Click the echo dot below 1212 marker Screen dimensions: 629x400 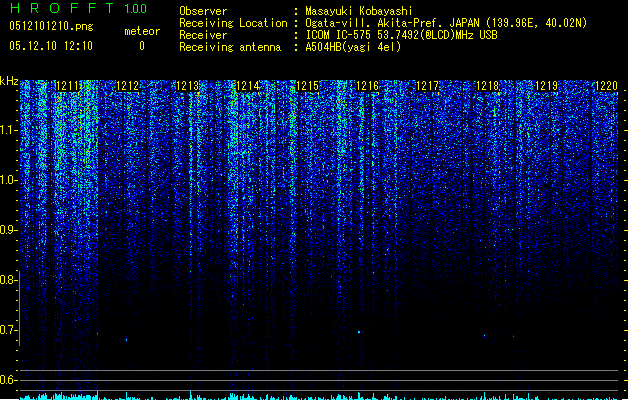[x=127, y=340]
